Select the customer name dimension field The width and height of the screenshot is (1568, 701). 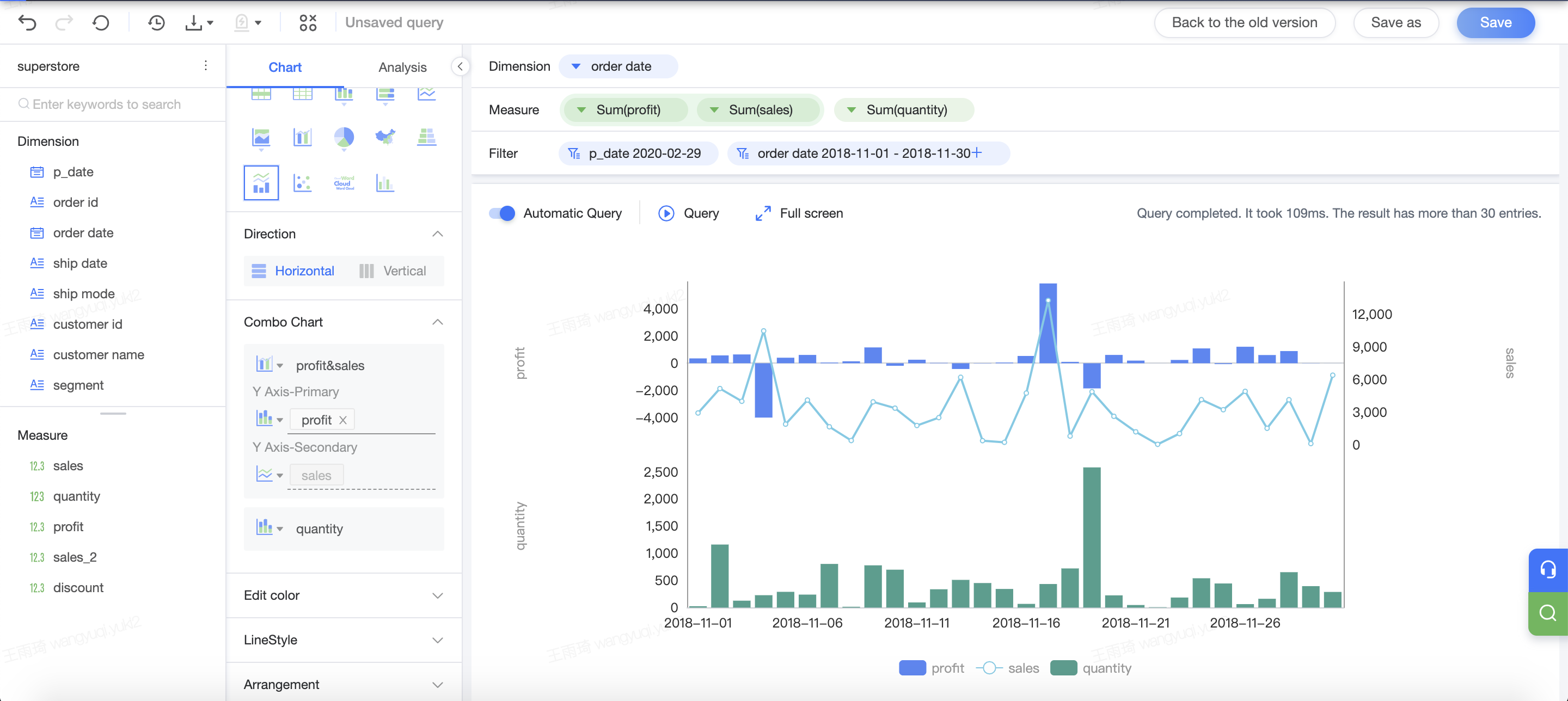coord(99,355)
